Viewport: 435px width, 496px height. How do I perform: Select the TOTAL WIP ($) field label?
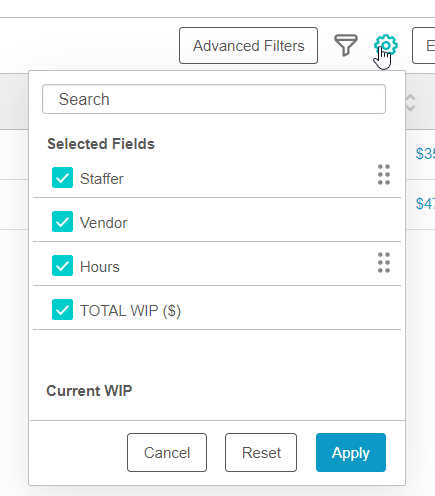tap(130, 311)
